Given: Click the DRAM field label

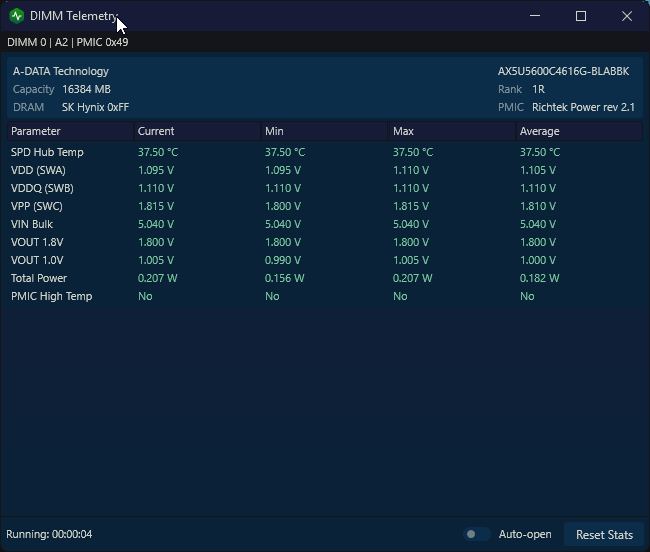Looking at the screenshot, I should (x=28, y=107).
